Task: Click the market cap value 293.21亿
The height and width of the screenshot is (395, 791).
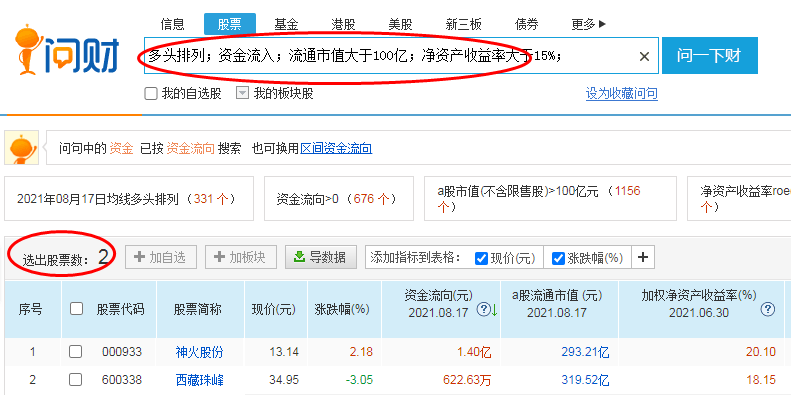Action: click(x=585, y=352)
